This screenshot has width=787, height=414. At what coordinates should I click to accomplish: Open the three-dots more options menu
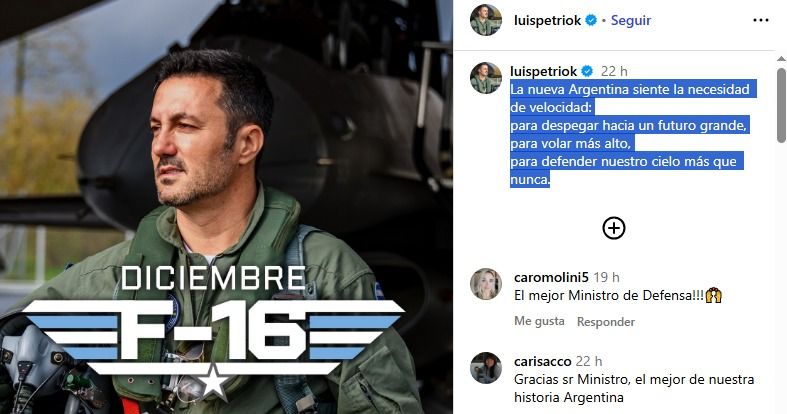760,21
